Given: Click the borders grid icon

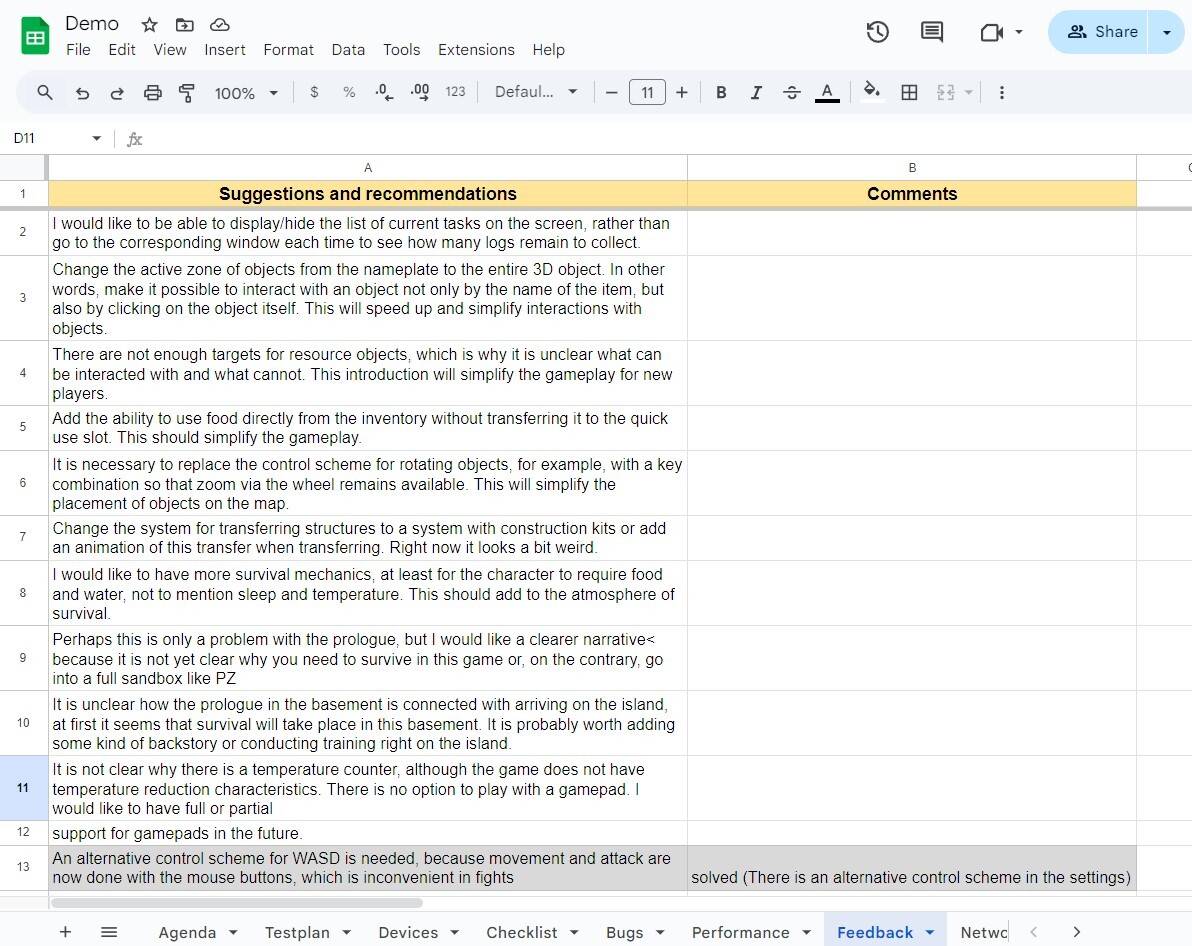Looking at the screenshot, I should [909, 93].
